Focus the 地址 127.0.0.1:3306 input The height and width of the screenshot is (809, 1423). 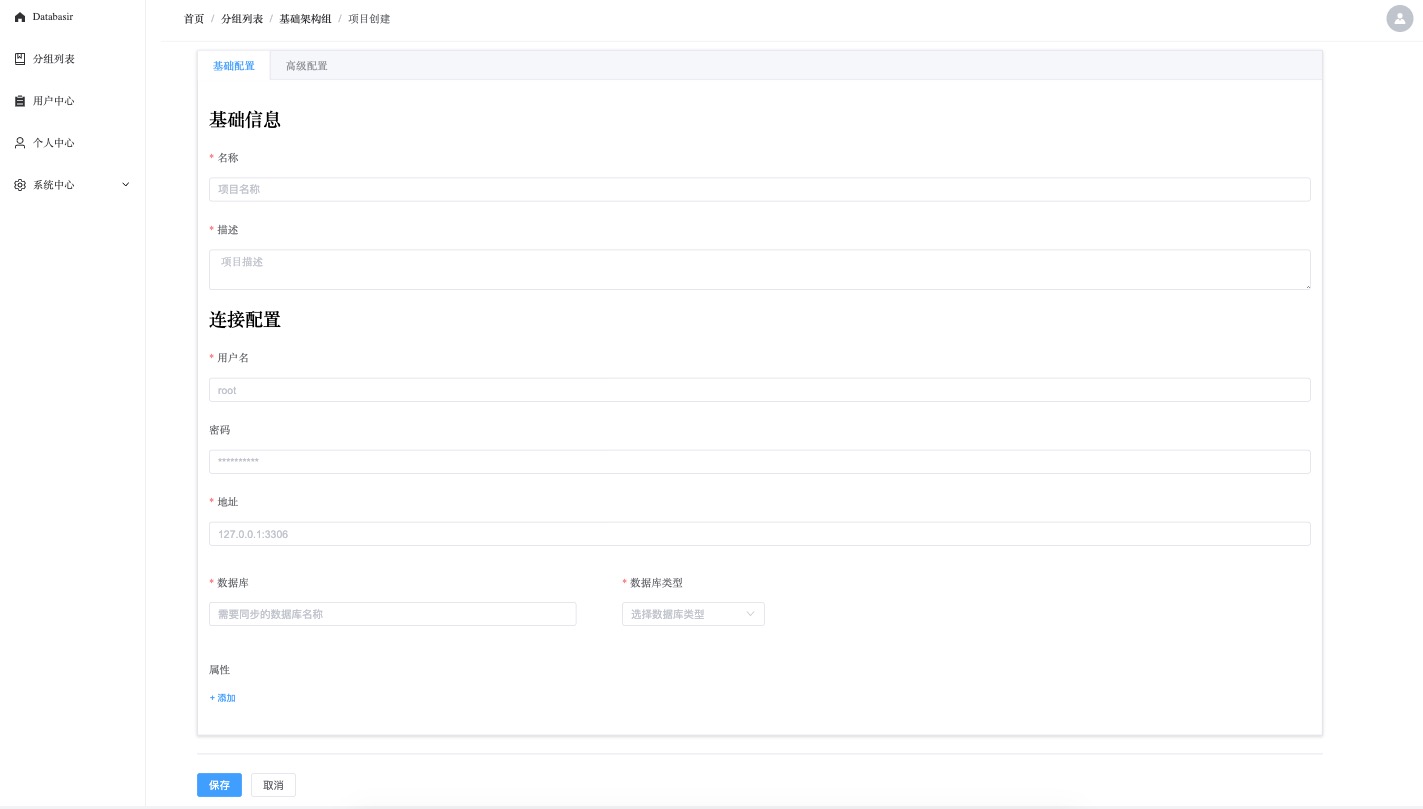[x=760, y=533]
